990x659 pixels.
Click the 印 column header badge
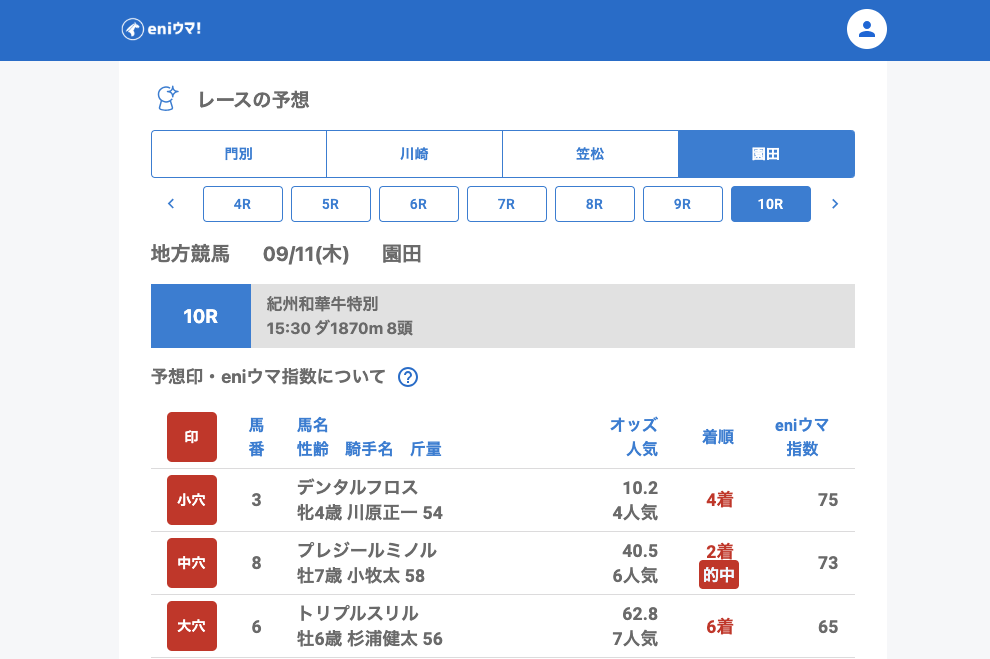192,437
